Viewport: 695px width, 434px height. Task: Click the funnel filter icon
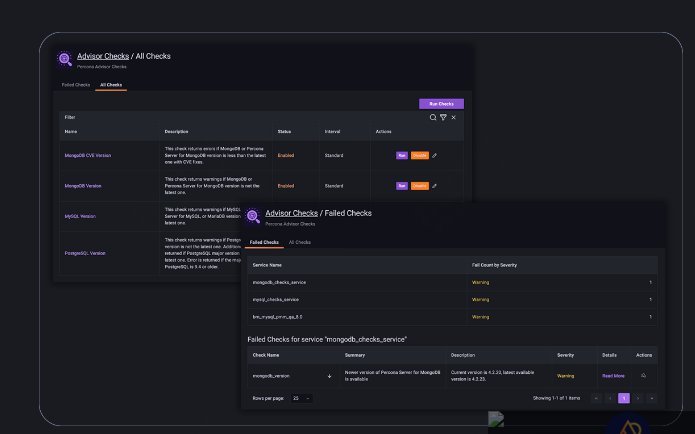click(443, 117)
